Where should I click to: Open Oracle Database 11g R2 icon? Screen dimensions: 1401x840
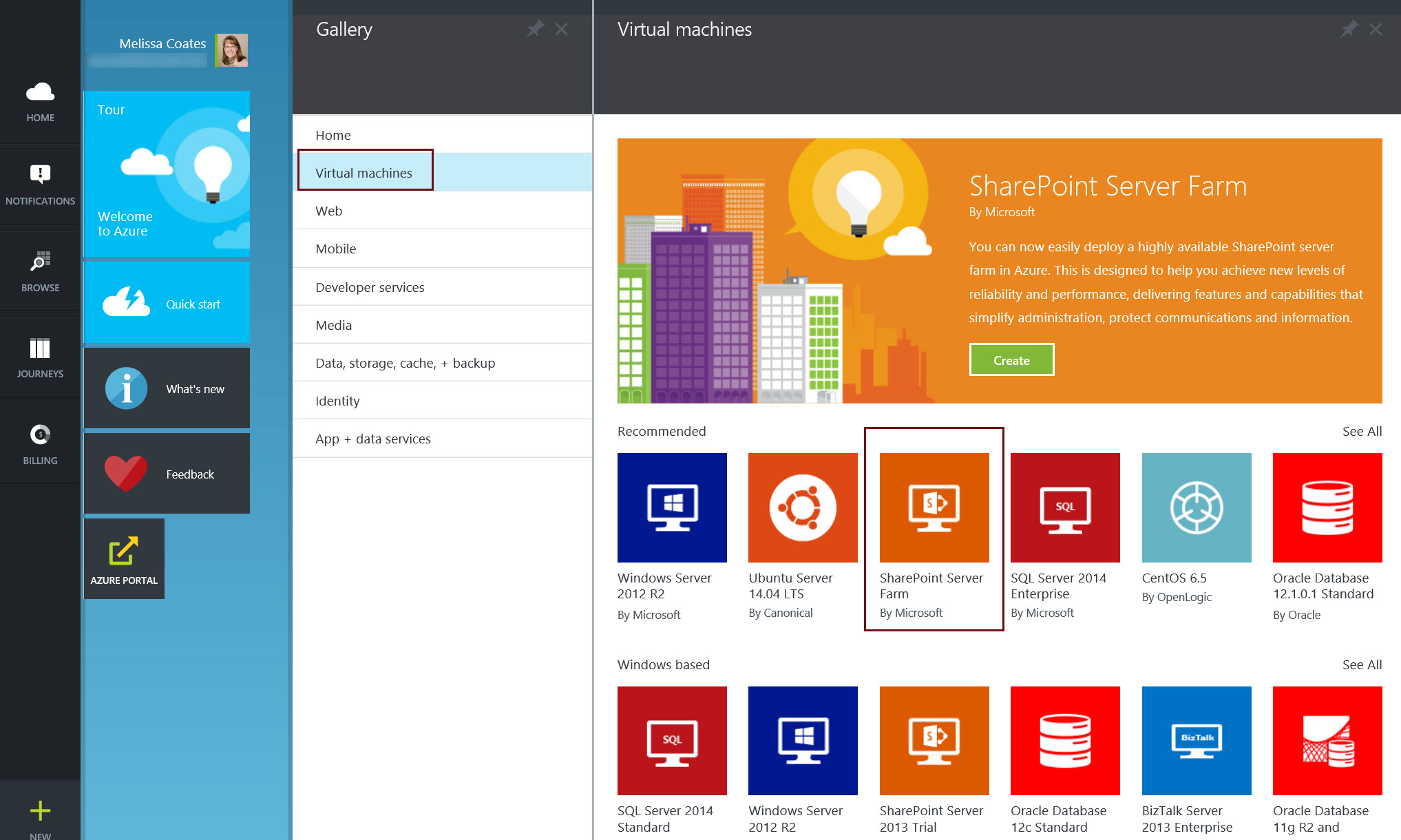click(1327, 741)
